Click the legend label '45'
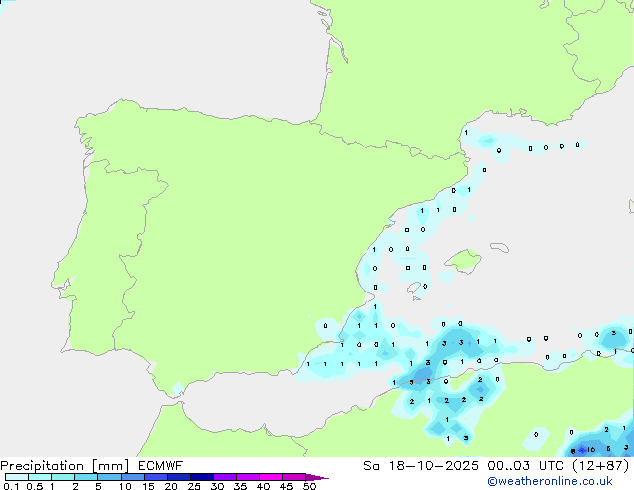This screenshot has width=634, height=490. tap(286, 486)
